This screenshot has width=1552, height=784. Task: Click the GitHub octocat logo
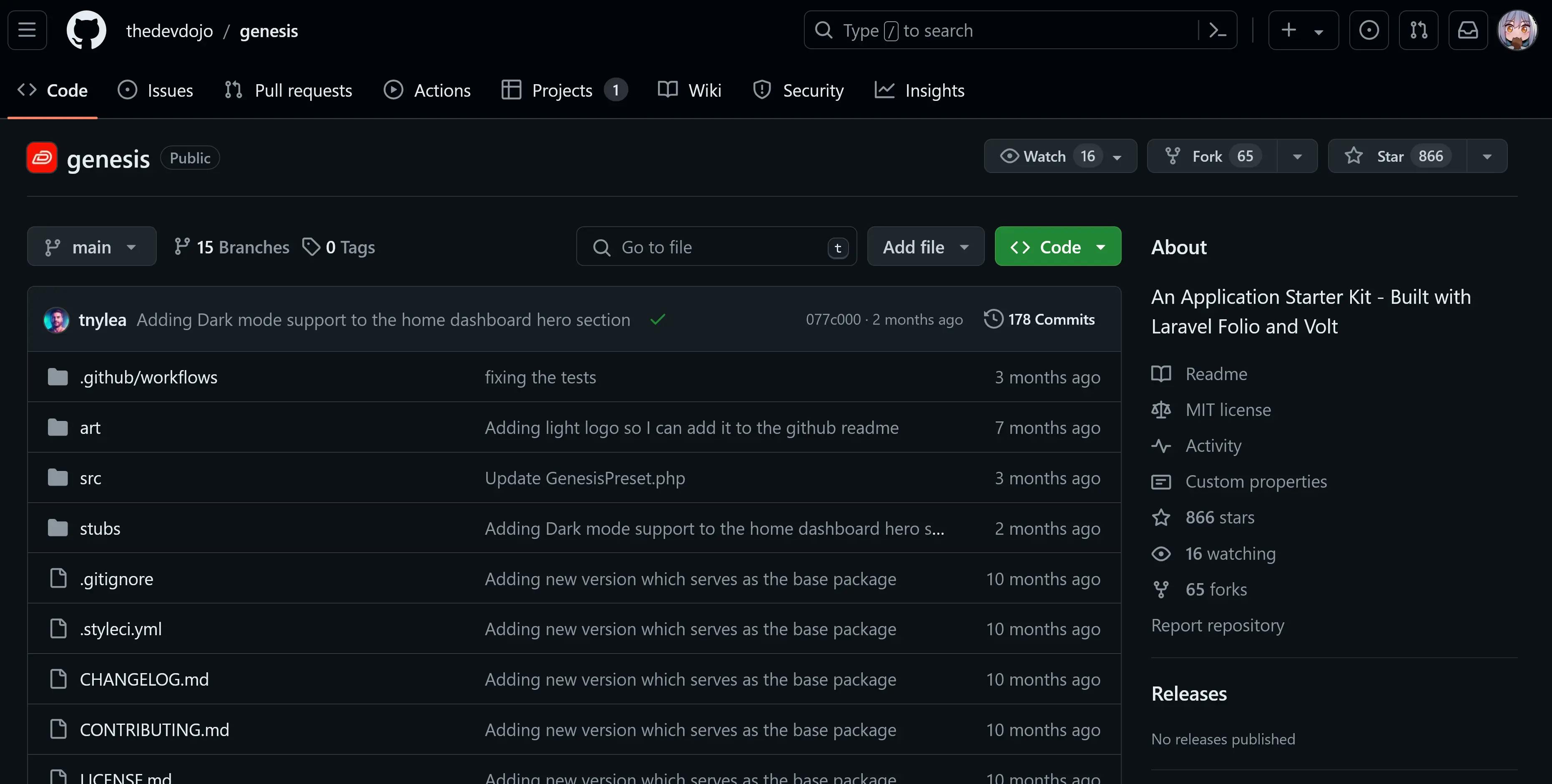(86, 30)
